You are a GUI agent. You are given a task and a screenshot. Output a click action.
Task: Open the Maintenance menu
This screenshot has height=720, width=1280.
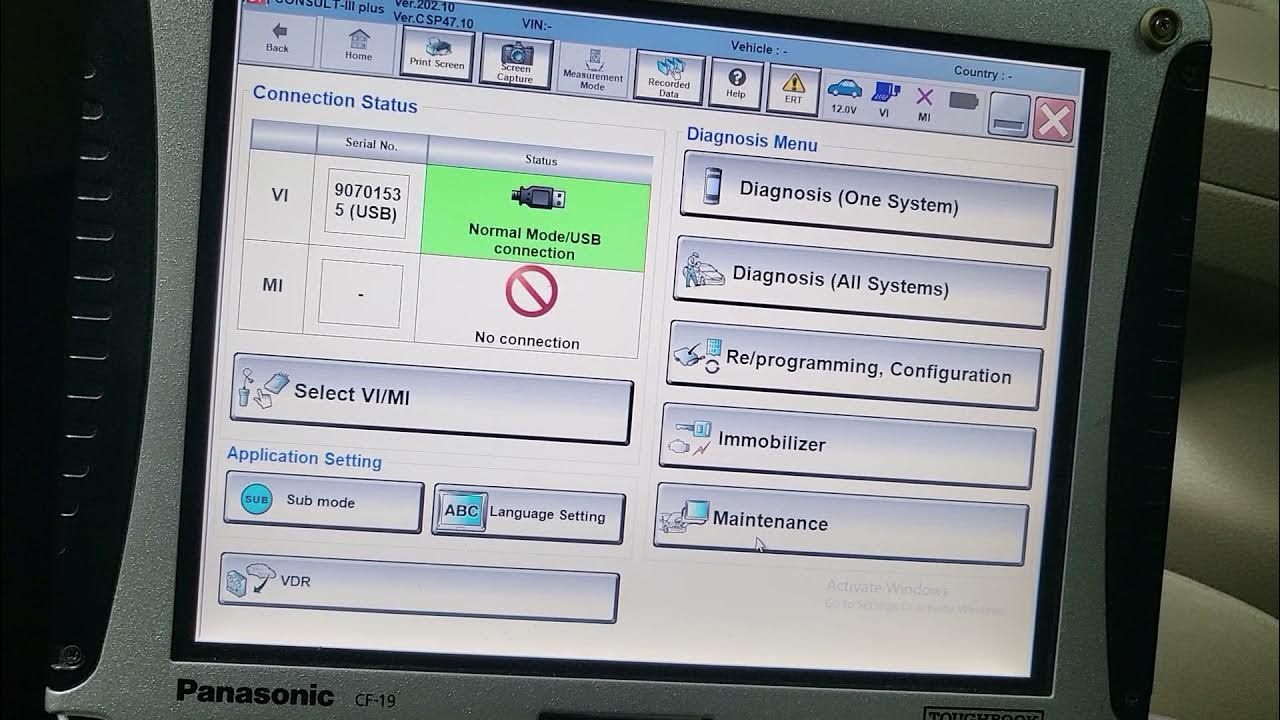841,524
